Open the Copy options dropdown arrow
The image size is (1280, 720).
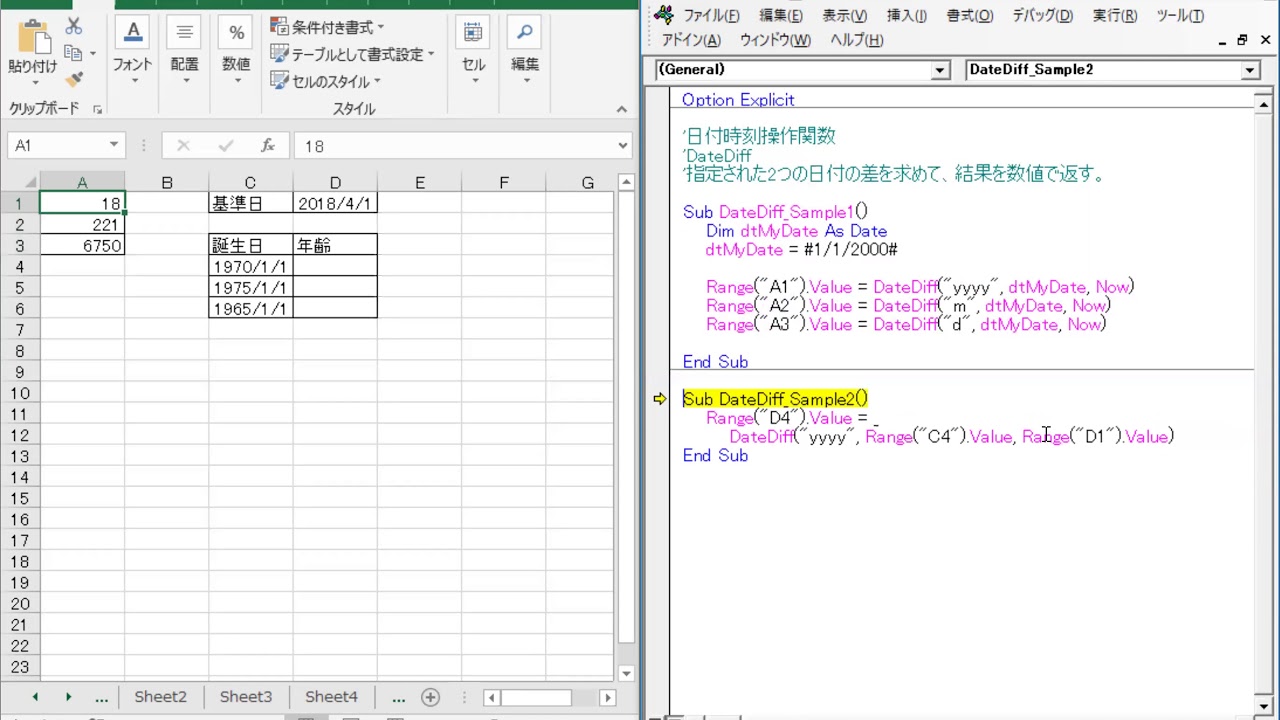coord(93,54)
